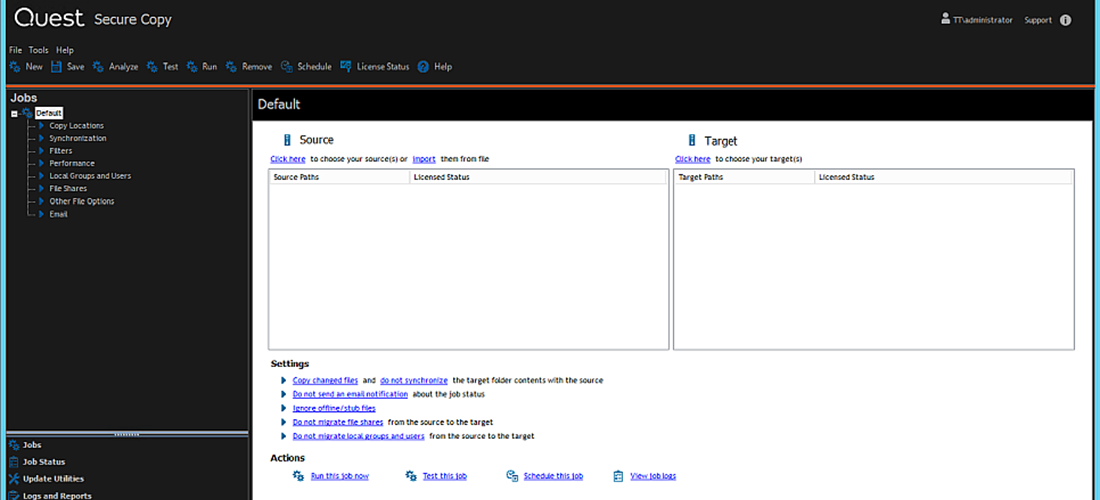Click the Analyze toolbar icon
The height and width of the screenshot is (500, 1100).
[98, 67]
